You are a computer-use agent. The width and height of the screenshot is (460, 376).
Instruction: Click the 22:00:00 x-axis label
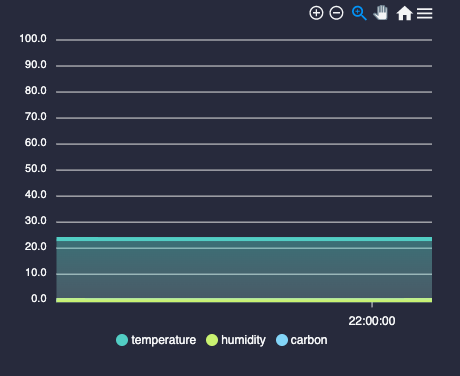[x=372, y=321]
